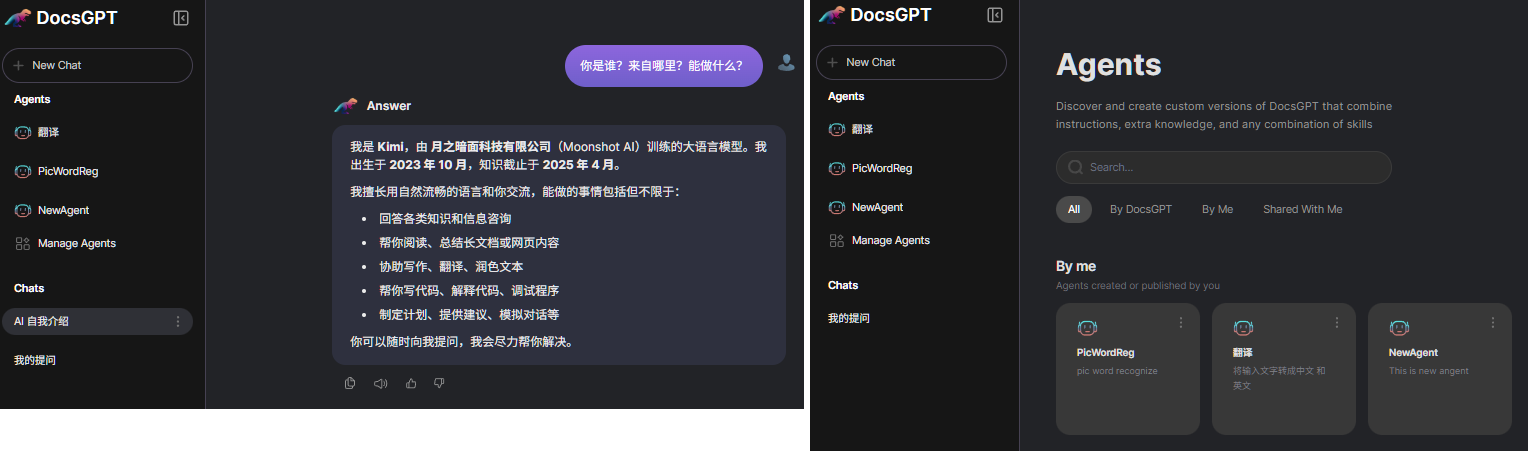The image size is (1528, 451).
Task: Click the 'By me' section heading
Action: click(x=1076, y=266)
